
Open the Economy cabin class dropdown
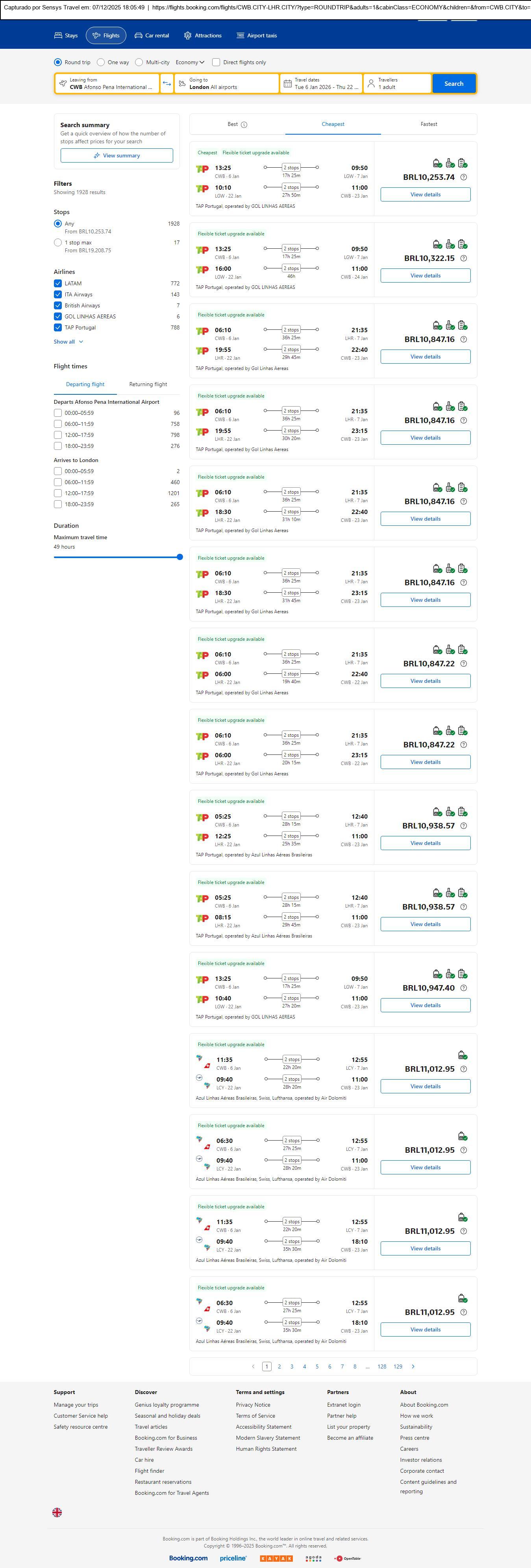tap(189, 62)
